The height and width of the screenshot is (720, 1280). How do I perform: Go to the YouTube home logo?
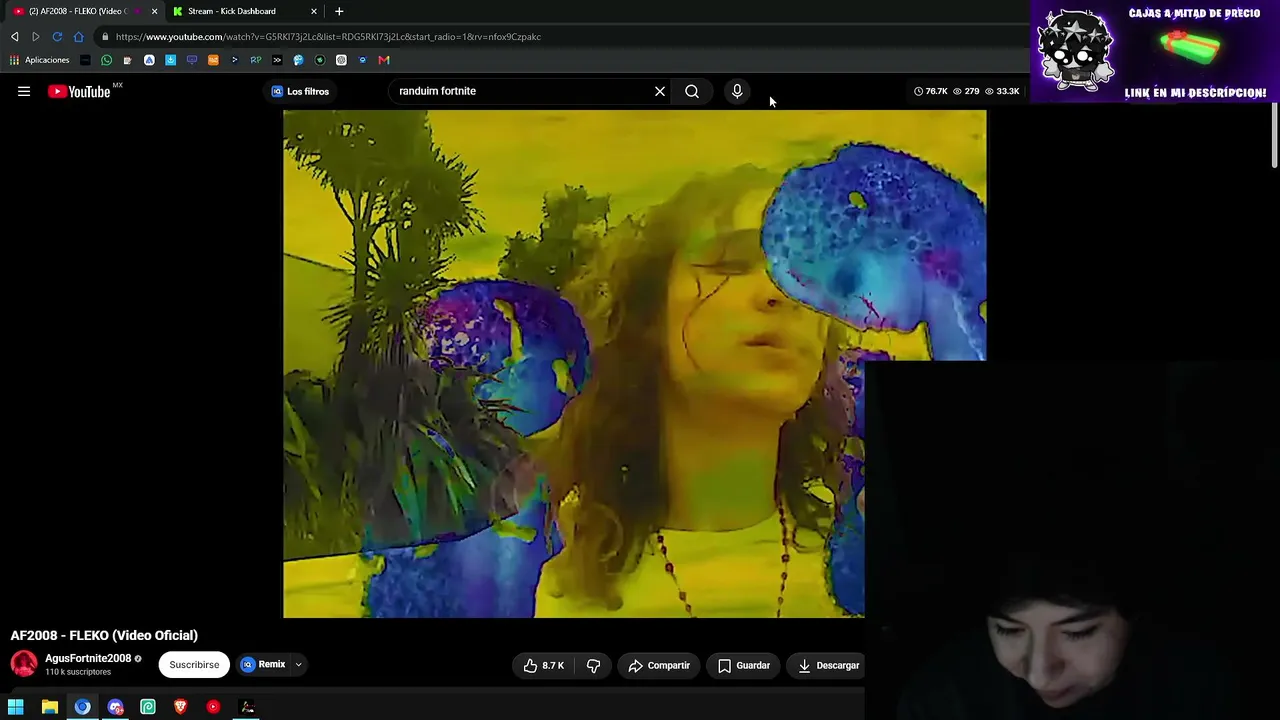[x=79, y=91]
